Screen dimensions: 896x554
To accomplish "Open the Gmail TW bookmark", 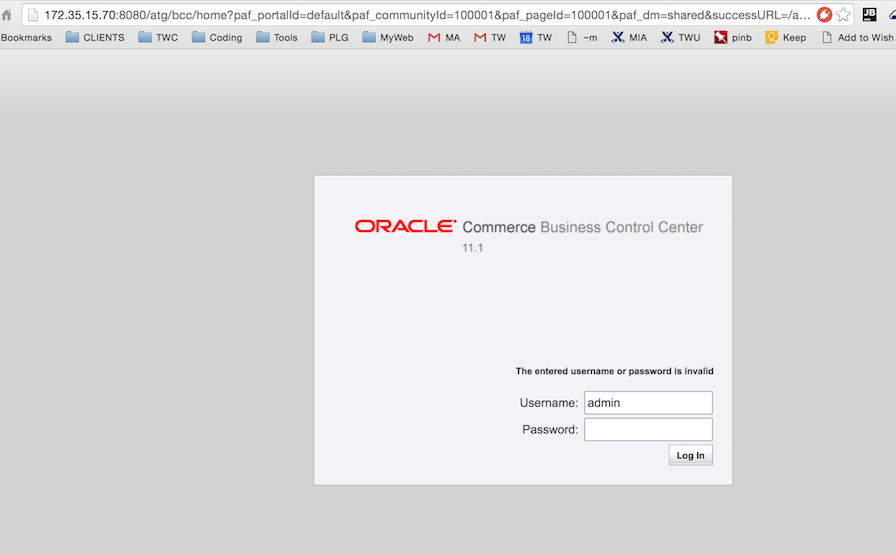I will tap(490, 38).
